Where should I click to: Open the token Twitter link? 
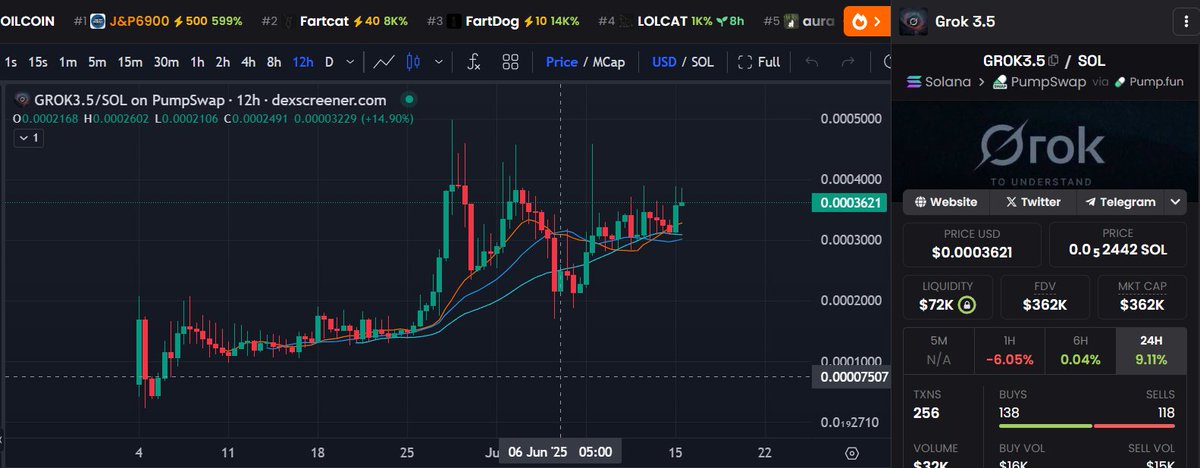point(1033,202)
